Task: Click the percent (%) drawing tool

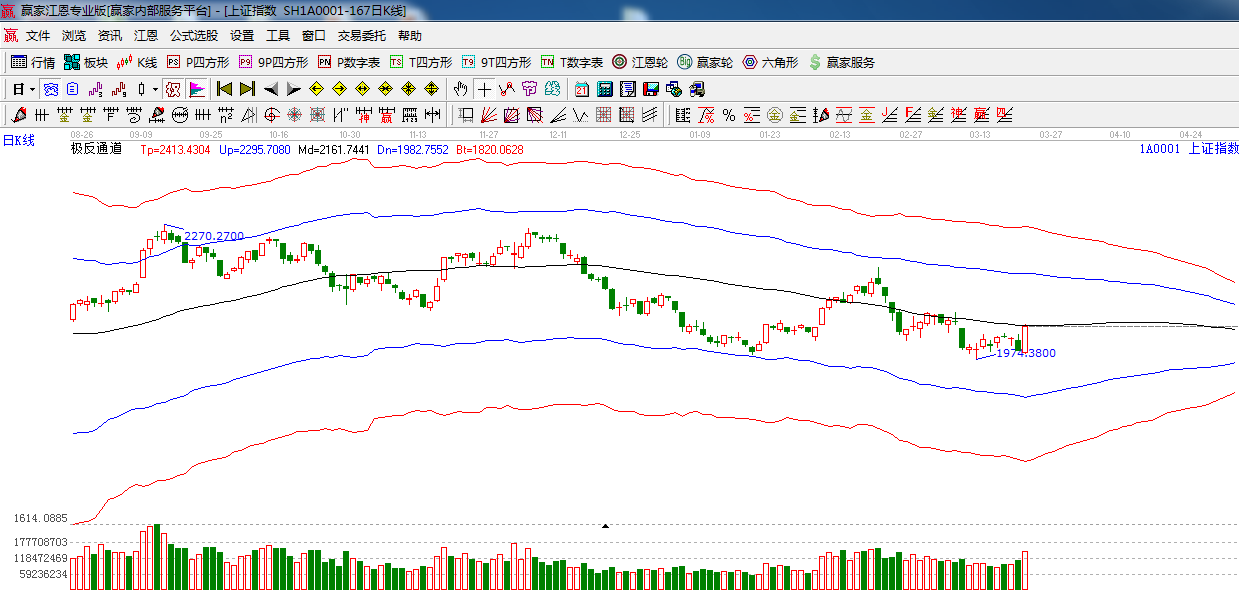Action: [728, 115]
